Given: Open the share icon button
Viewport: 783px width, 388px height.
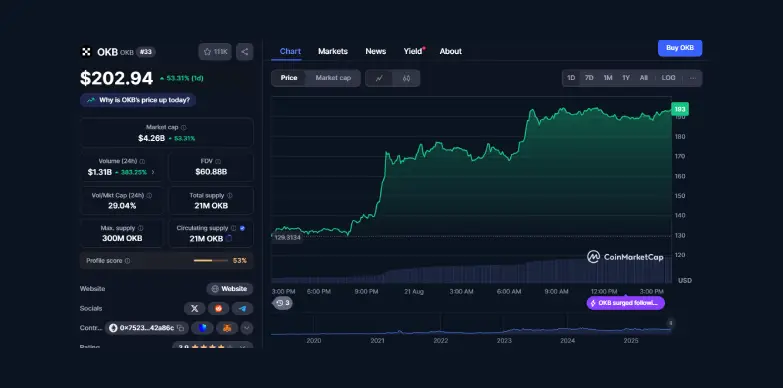Looking at the screenshot, I should 245,52.
